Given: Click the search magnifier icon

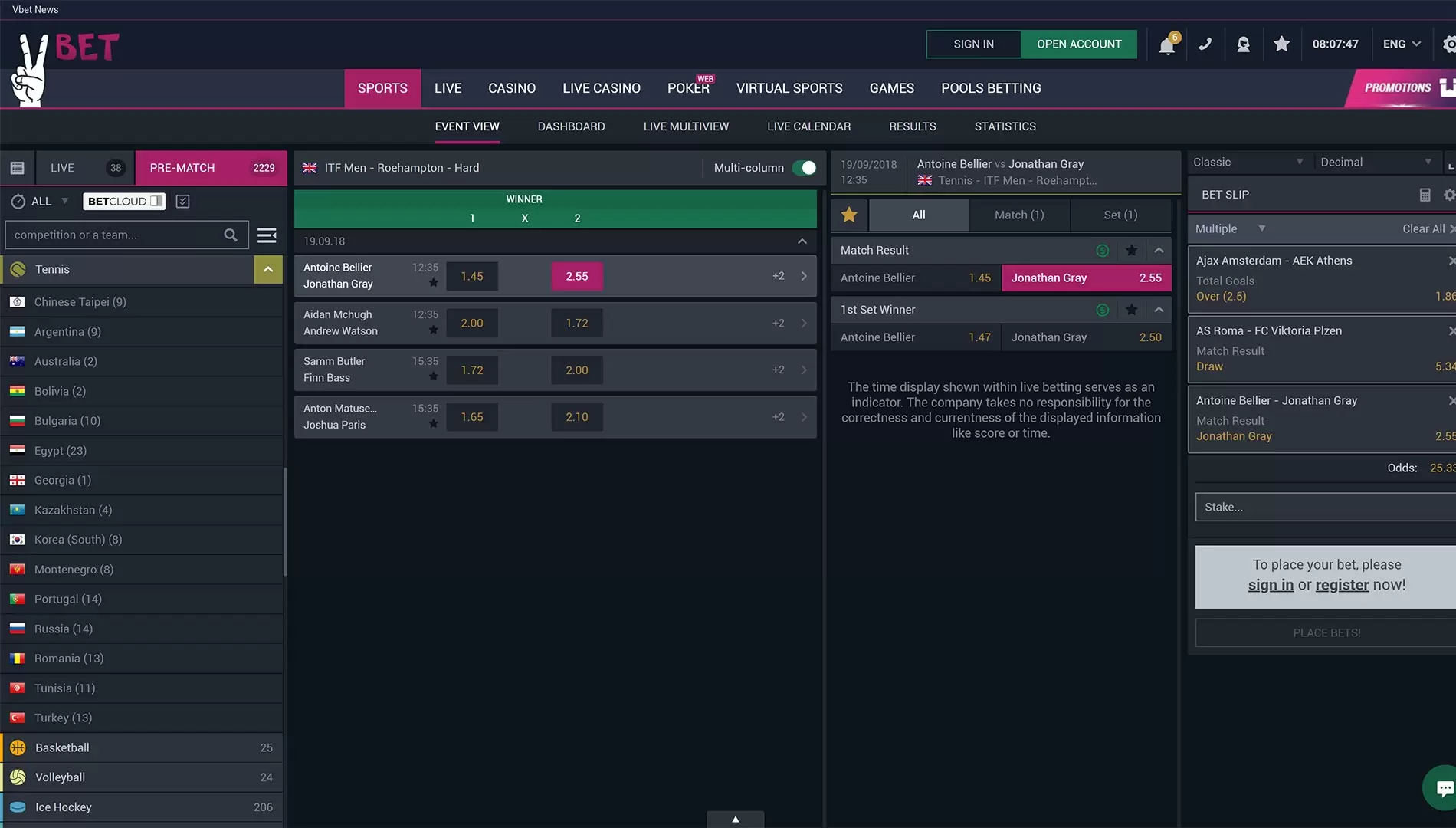Looking at the screenshot, I should pyautogui.click(x=231, y=235).
